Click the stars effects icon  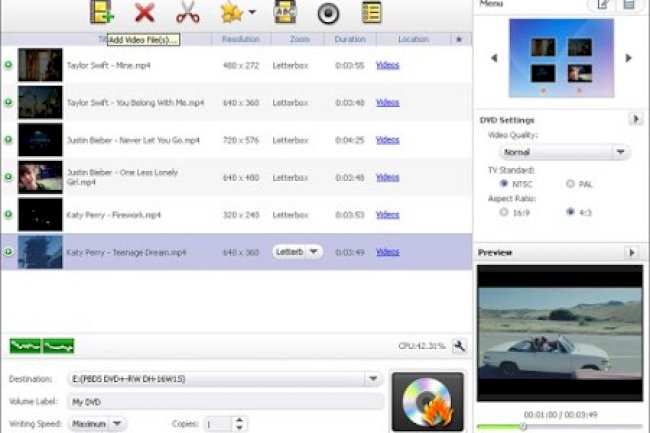[231, 12]
